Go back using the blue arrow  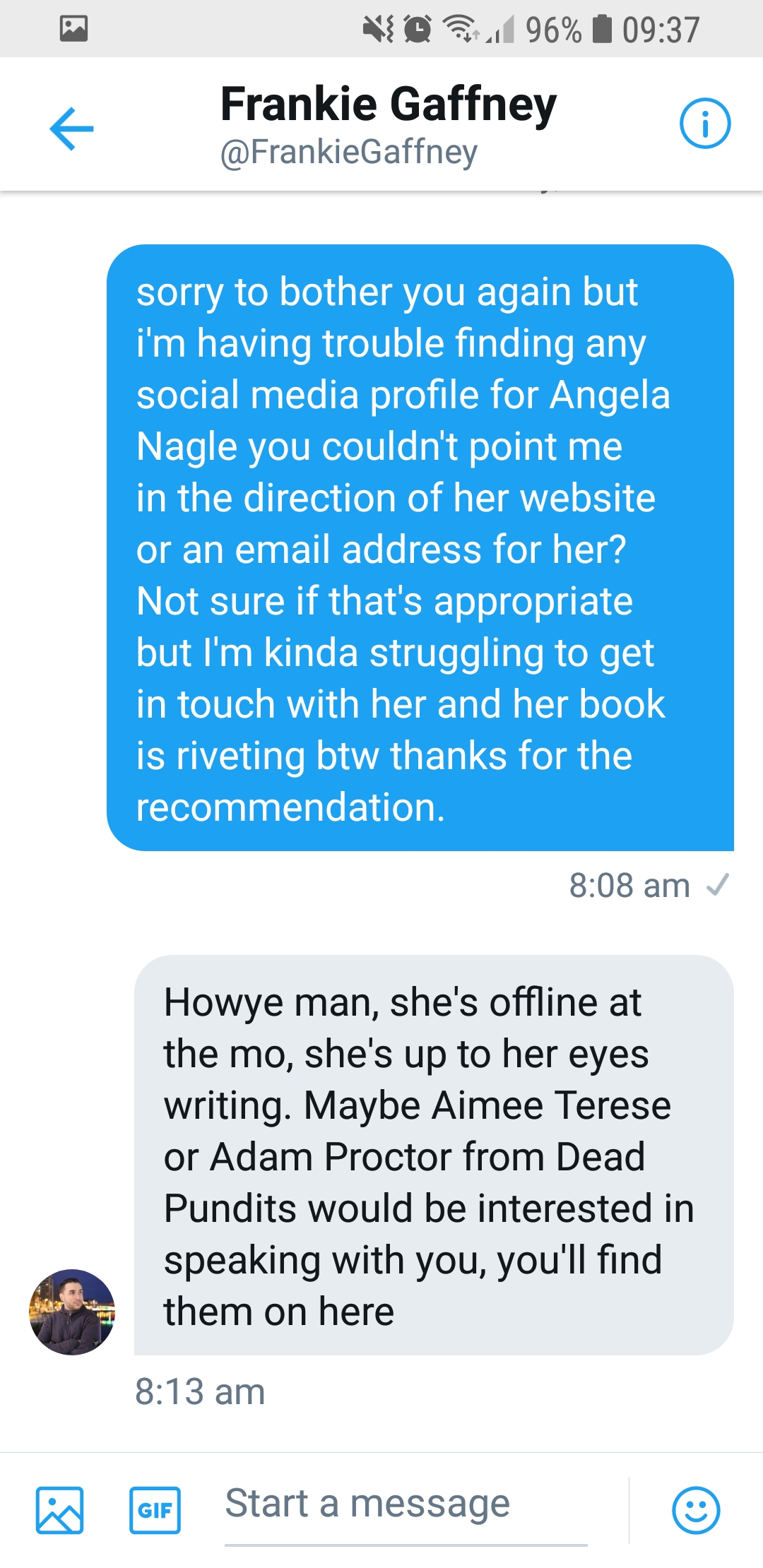71,128
